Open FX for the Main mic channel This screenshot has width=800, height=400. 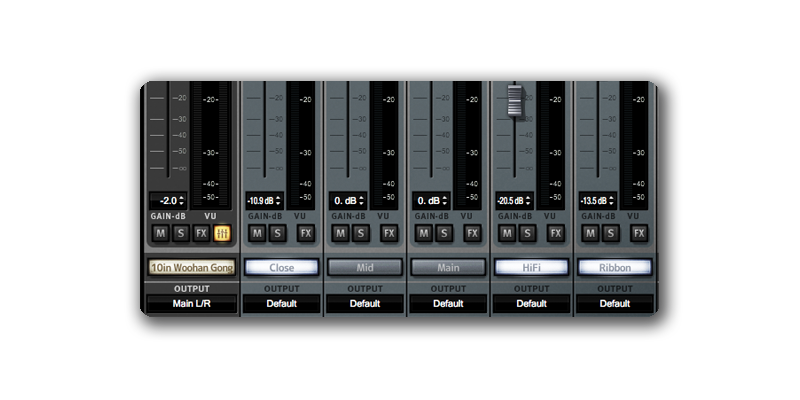472,233
